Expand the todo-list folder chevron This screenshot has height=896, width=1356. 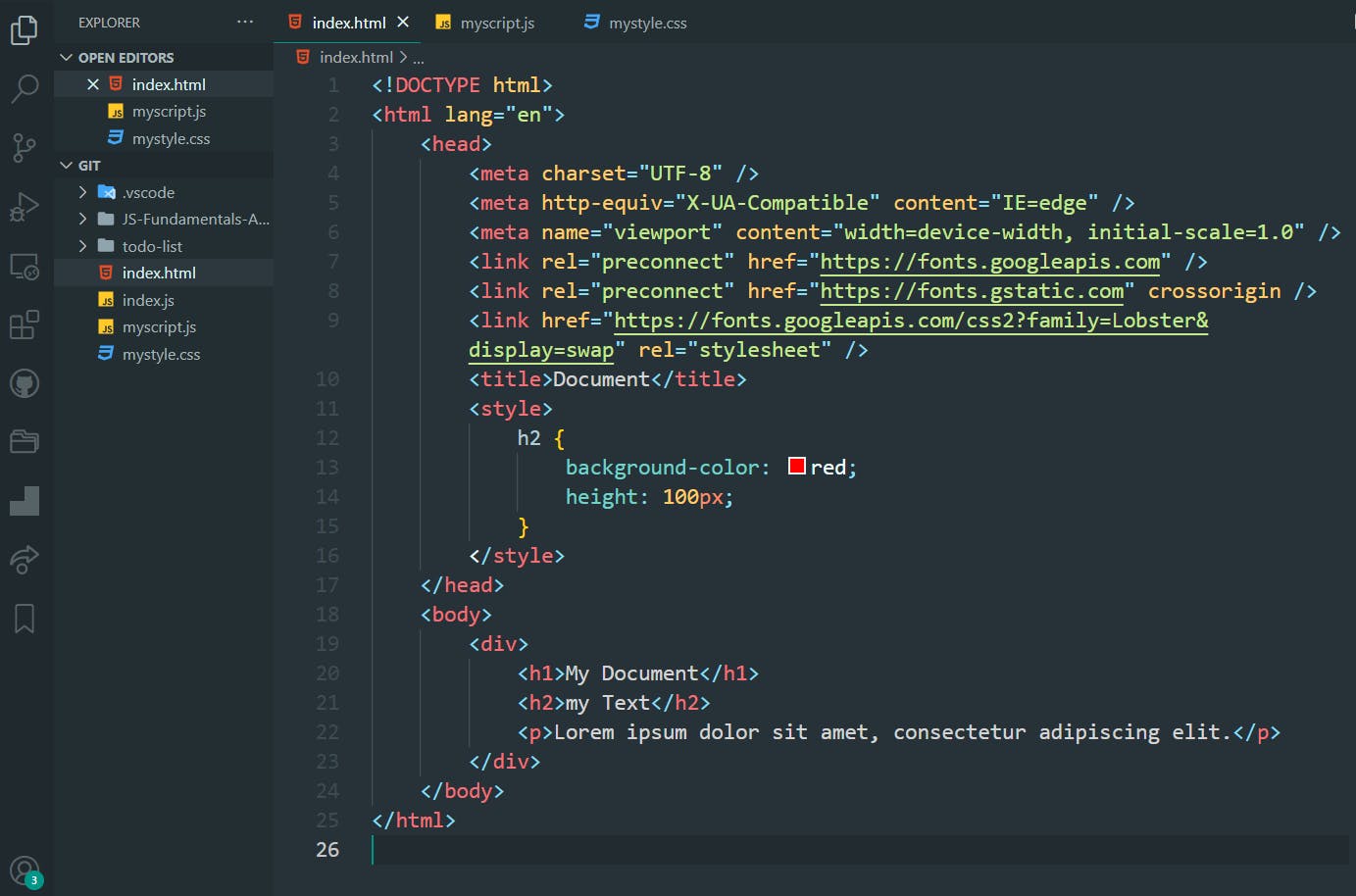point(83,246)
